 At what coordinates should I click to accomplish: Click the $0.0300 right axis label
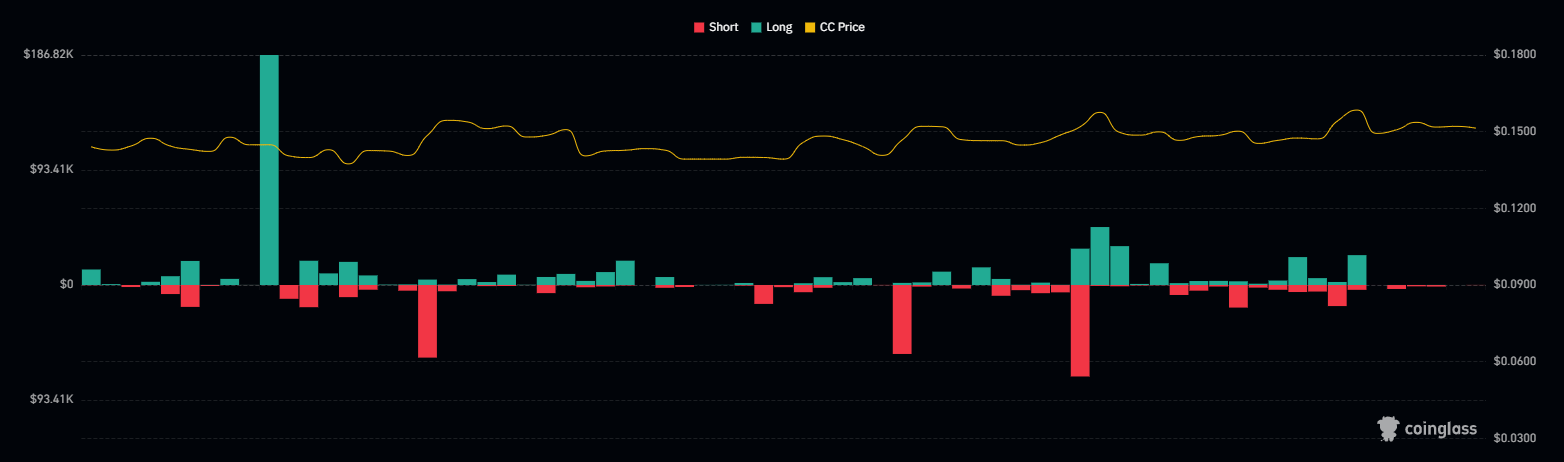click(x=1513, y=438)
